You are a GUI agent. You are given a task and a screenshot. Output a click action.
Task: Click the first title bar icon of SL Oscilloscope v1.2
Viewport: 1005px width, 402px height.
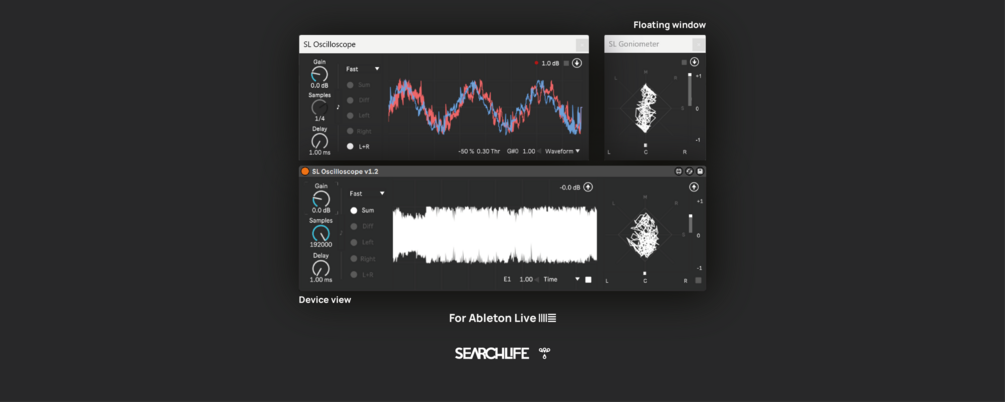click(678, 171)
